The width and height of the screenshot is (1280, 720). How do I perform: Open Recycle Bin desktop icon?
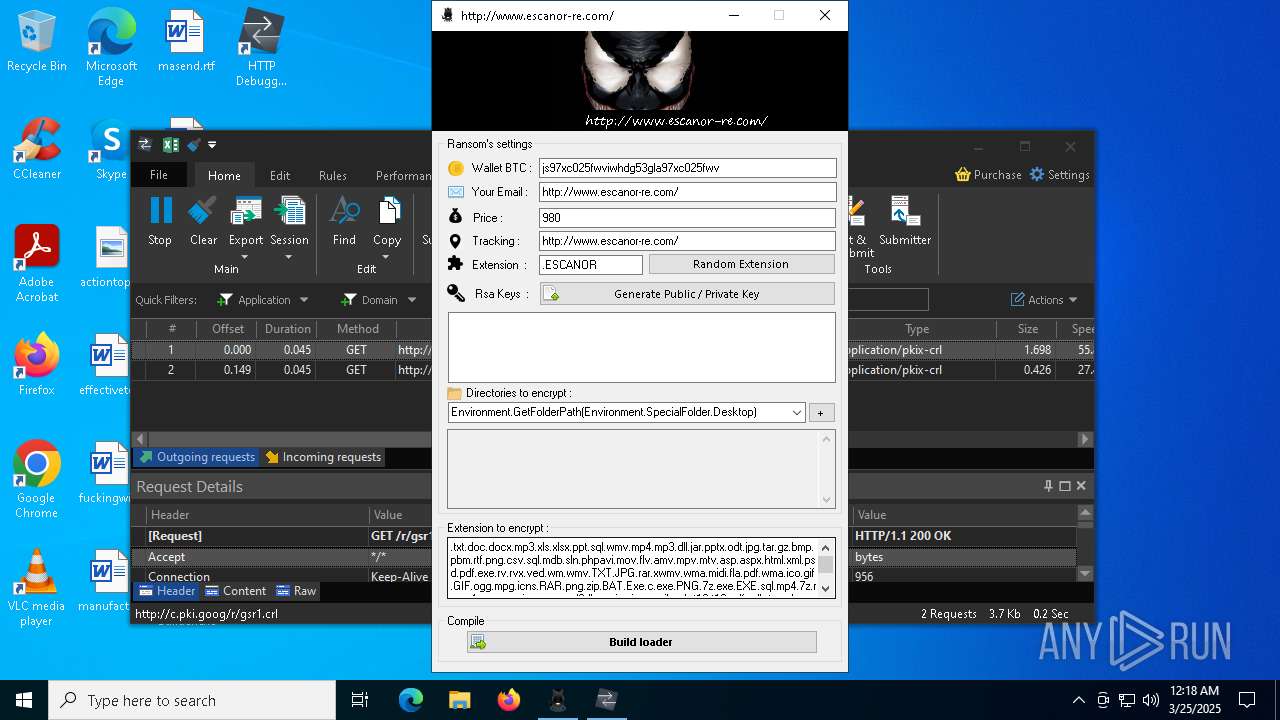pyautogui.click(x=37, y=41)
